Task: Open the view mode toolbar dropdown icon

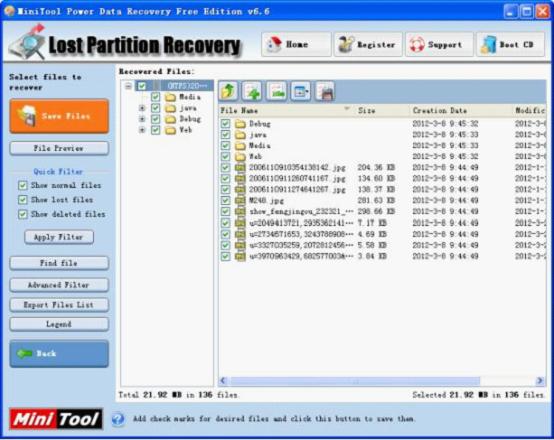Action: [301, 92]
